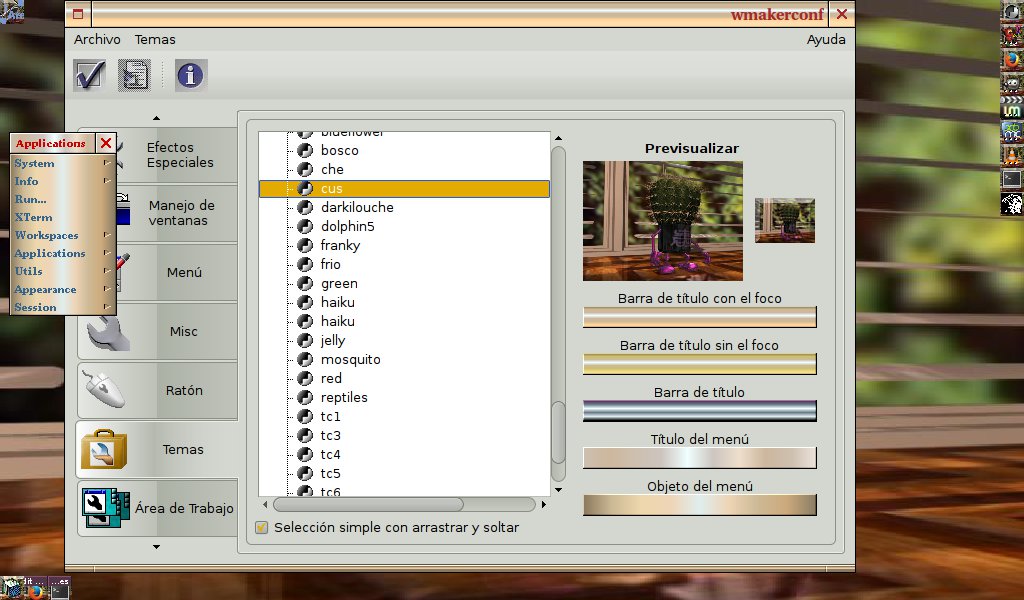Launch XTerm from Applications menu

pyautogui.click(x=63, y=217)
